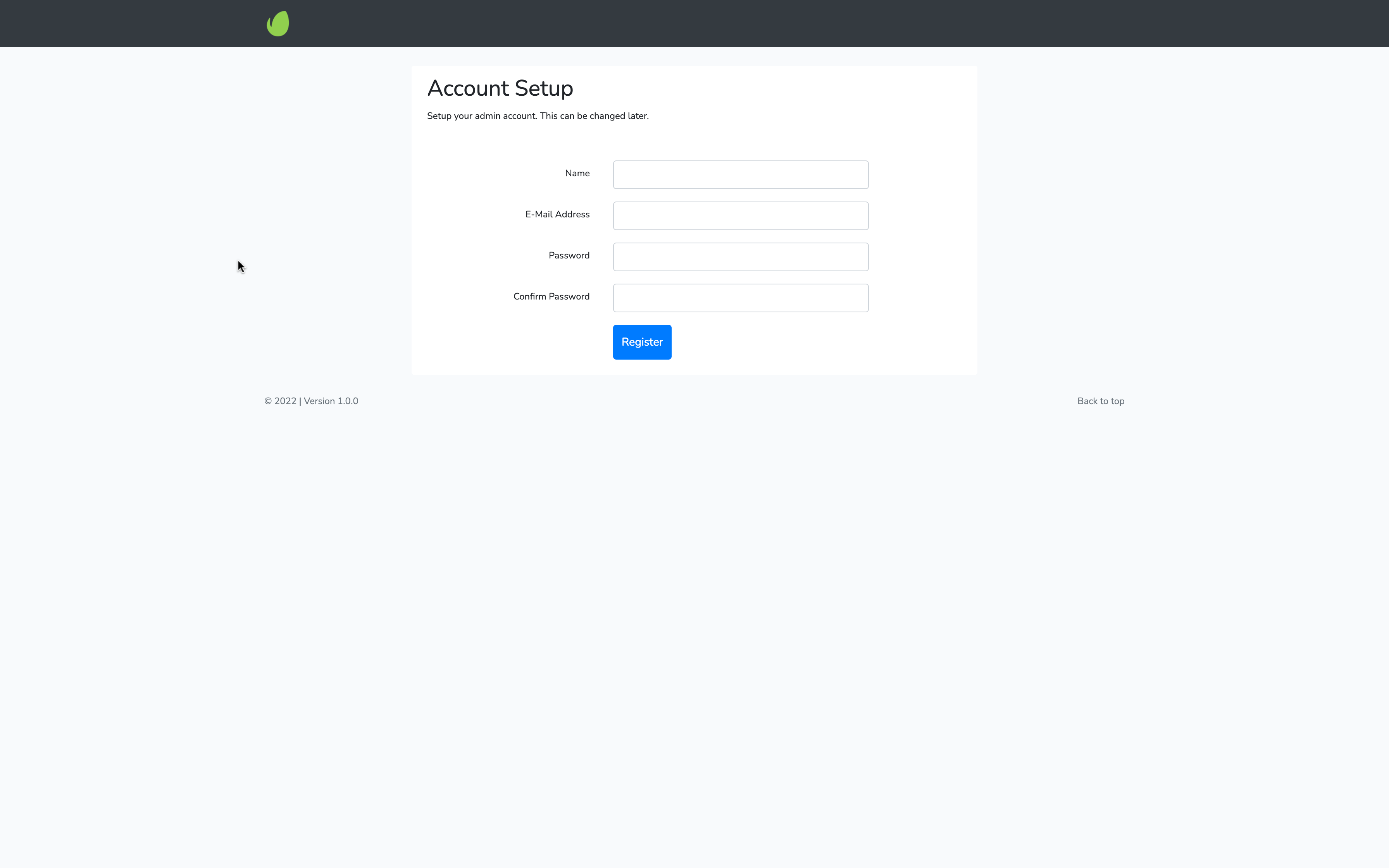This screenshot has height=868, width=1389.
Task: Click empty space right of Register button
Action: (803, 342)
